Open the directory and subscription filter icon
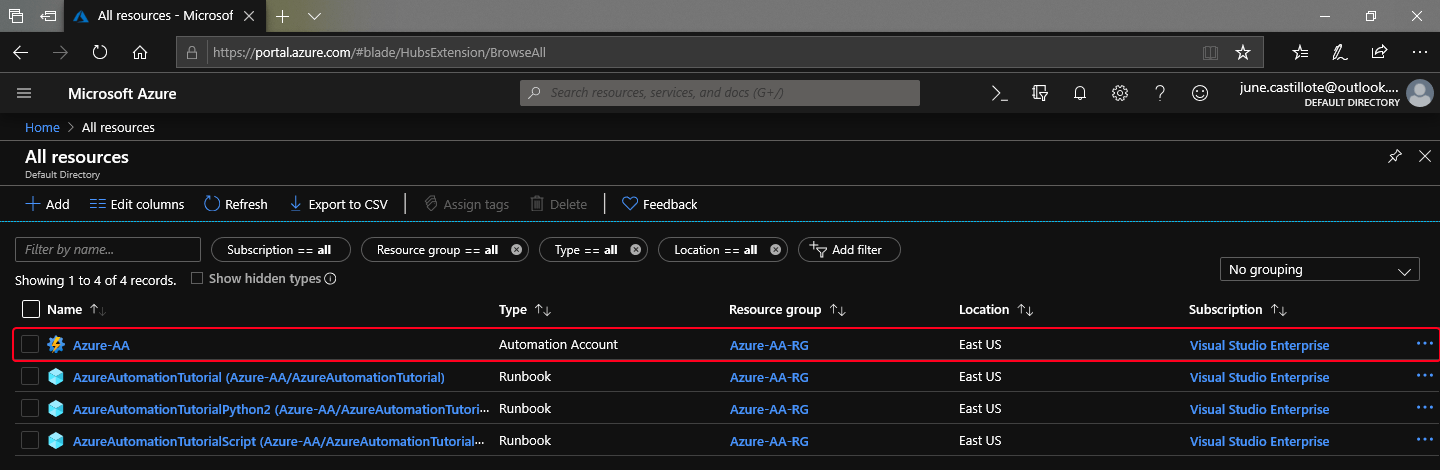Viewport: 1440px width, 470px height. click(1040, 93)
